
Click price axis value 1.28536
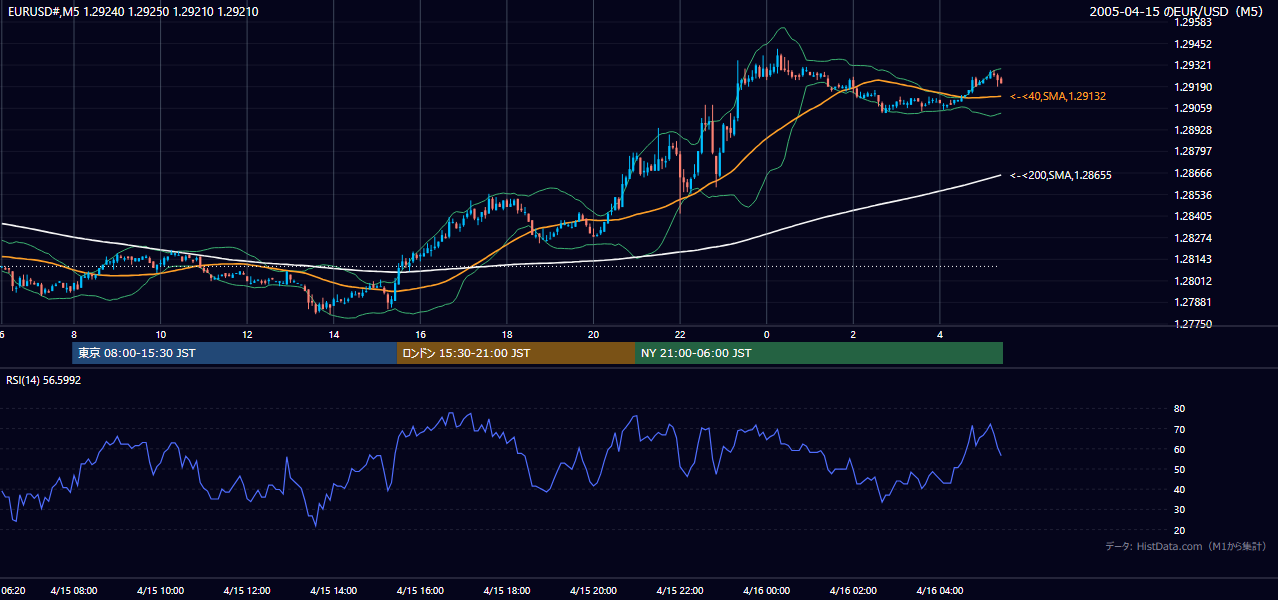1192,195
